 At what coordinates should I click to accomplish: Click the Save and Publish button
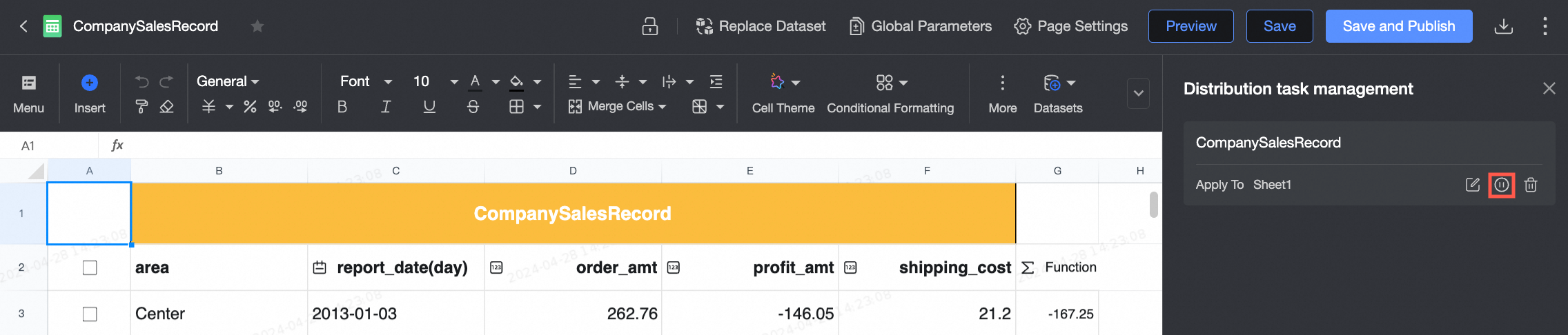pos(1398,26)
